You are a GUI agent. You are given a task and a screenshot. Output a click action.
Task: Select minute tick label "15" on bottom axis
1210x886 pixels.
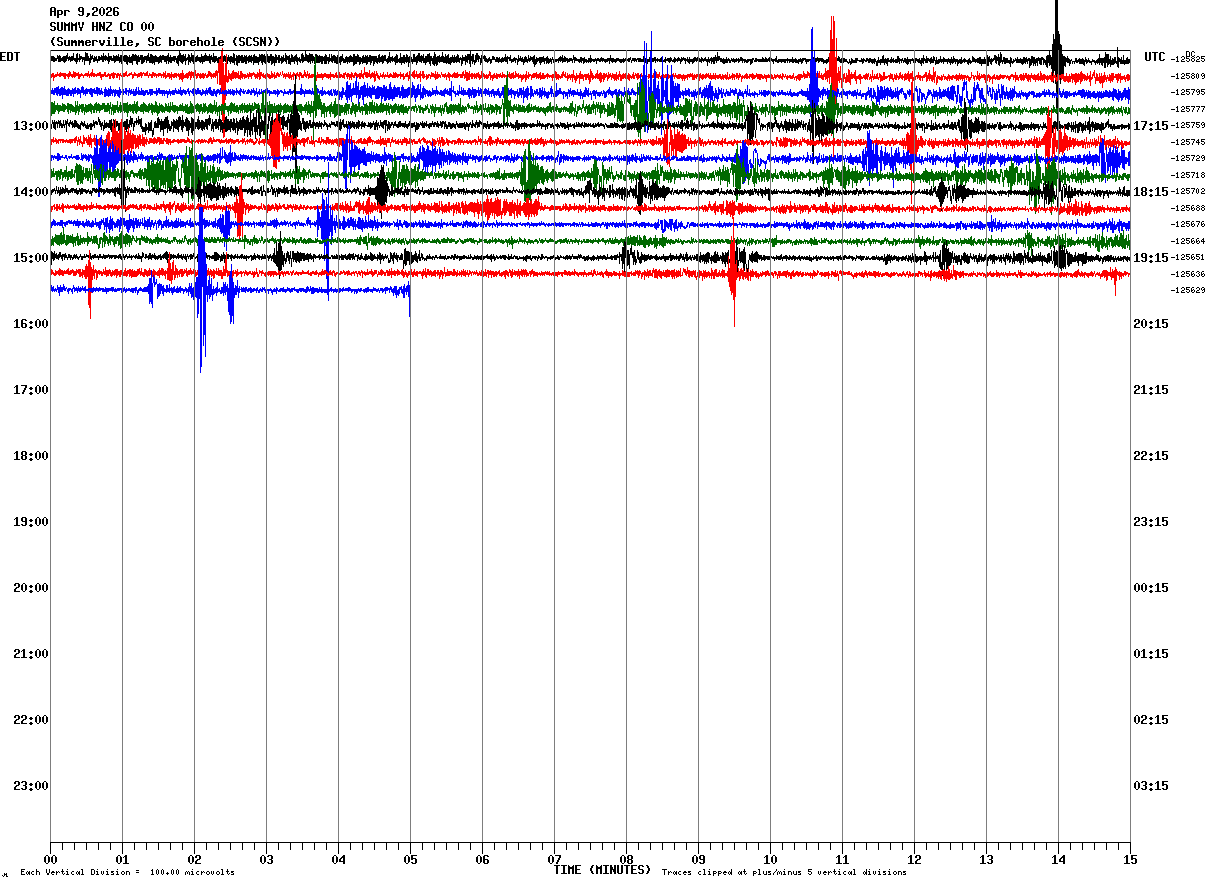(x=1130, y=859)
